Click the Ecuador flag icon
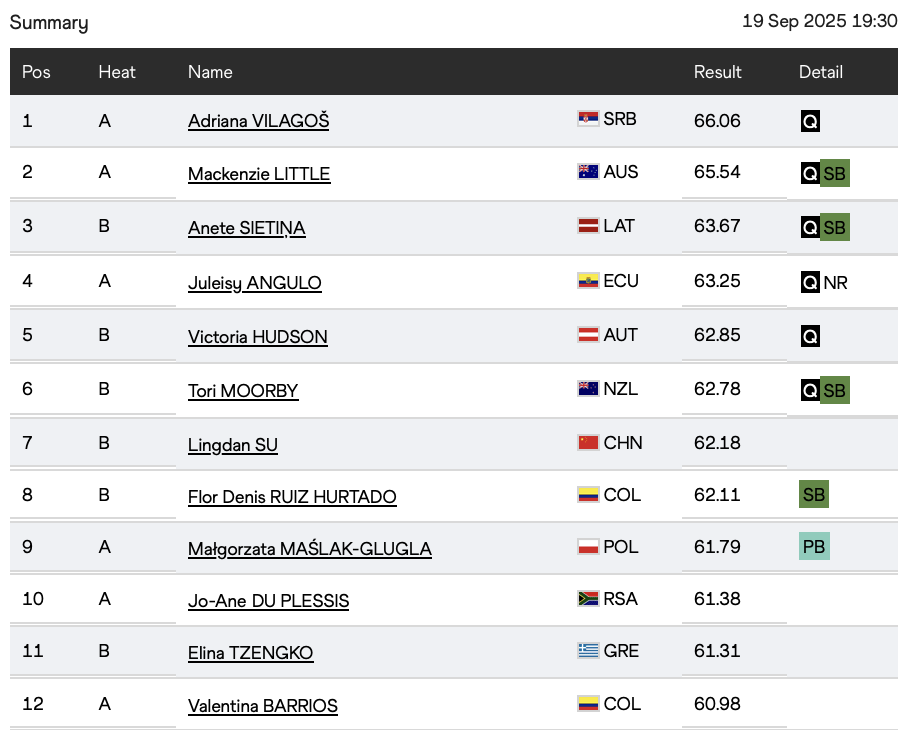 [588, 281]
